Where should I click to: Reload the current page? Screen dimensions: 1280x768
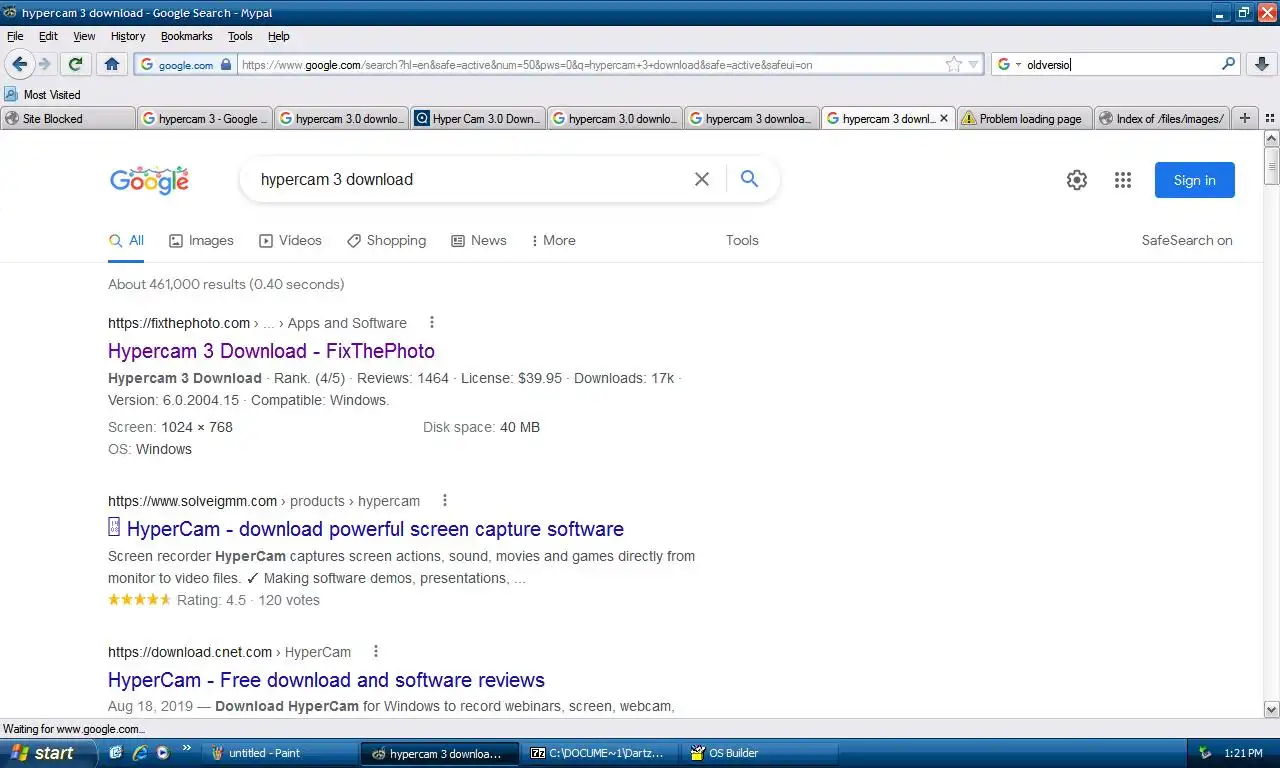click(x=75, y=64)
